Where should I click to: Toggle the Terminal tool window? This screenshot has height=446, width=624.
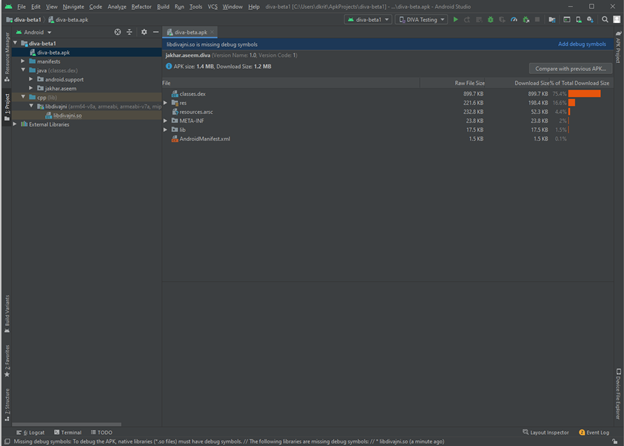click(x=68, y=432)
